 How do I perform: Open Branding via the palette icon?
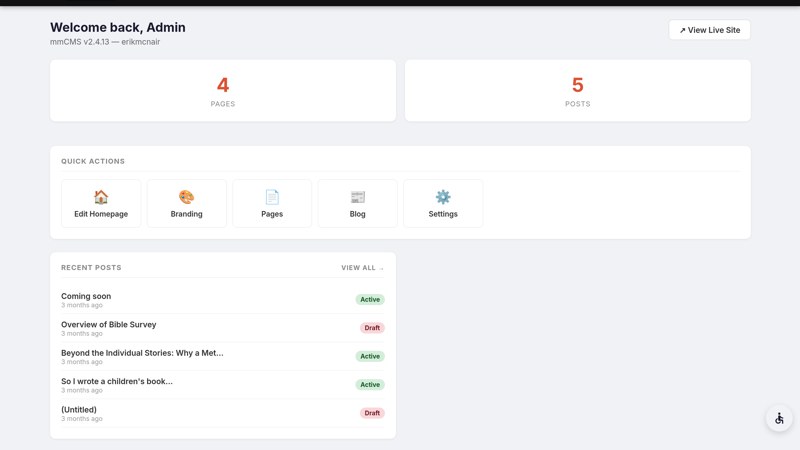coord(186,197)
